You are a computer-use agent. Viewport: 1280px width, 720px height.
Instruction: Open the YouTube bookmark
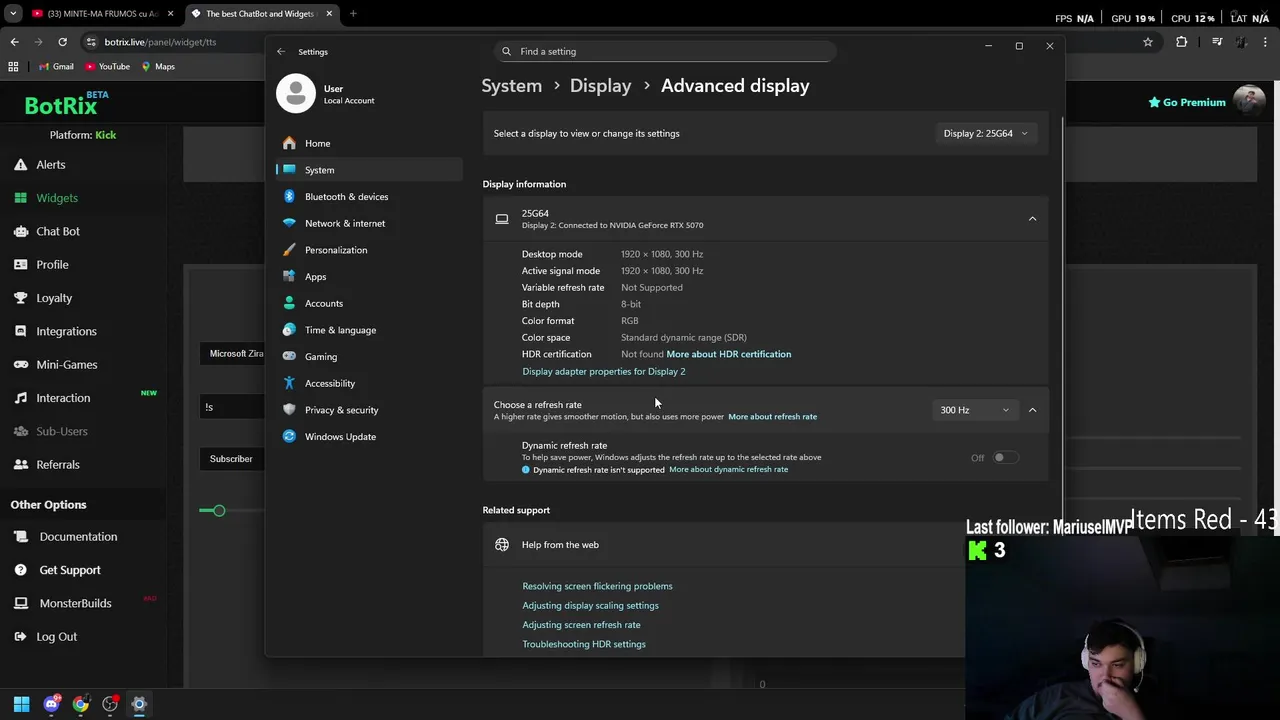coord(107,67)
